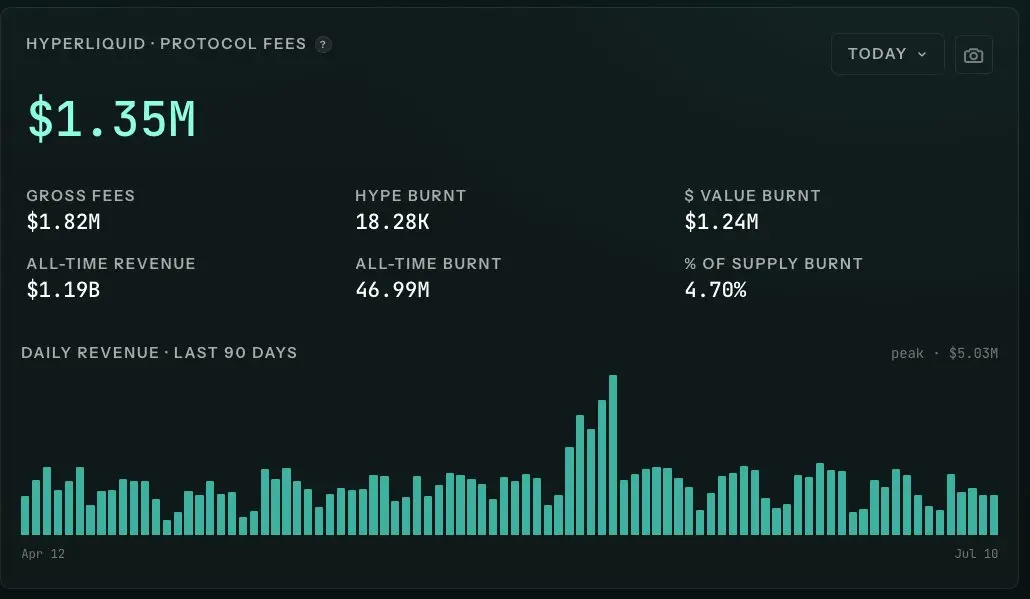Screen dimensions: 1030x599
Task: Click the All-Time Revenue $1.19B stat
Action: [110, 278]
